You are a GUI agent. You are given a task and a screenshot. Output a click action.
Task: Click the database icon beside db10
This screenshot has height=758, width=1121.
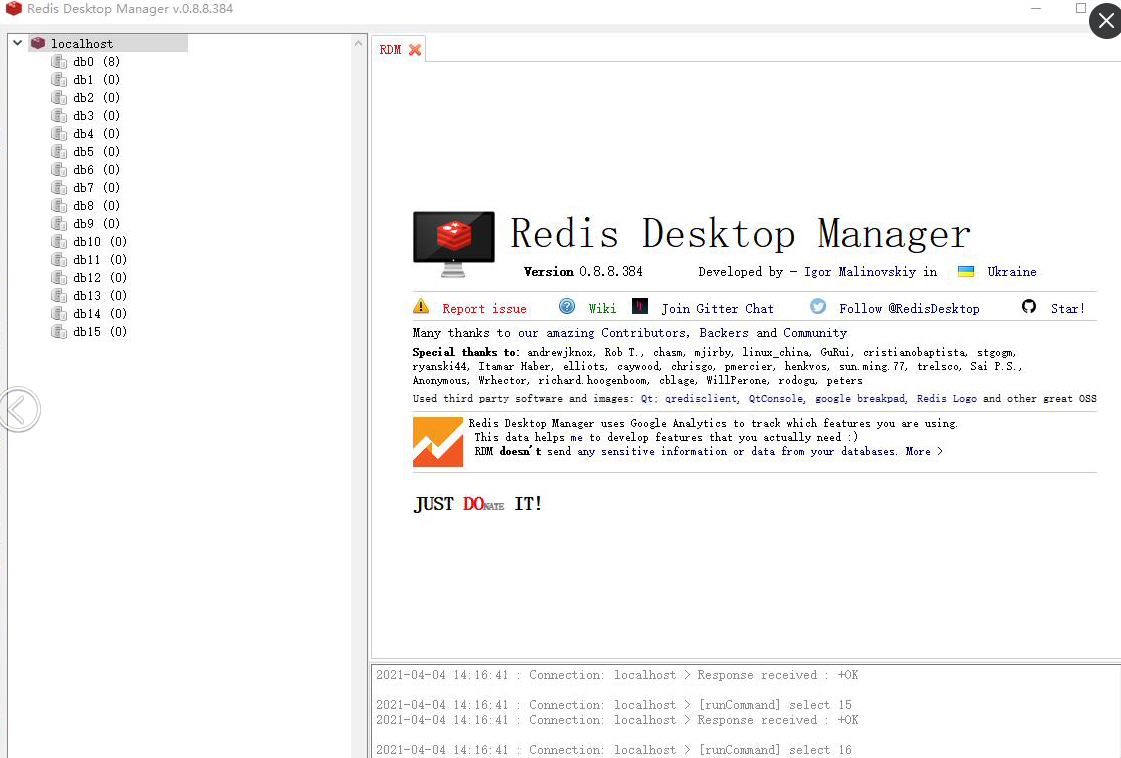pyautogui.click(x=59, y=242)
